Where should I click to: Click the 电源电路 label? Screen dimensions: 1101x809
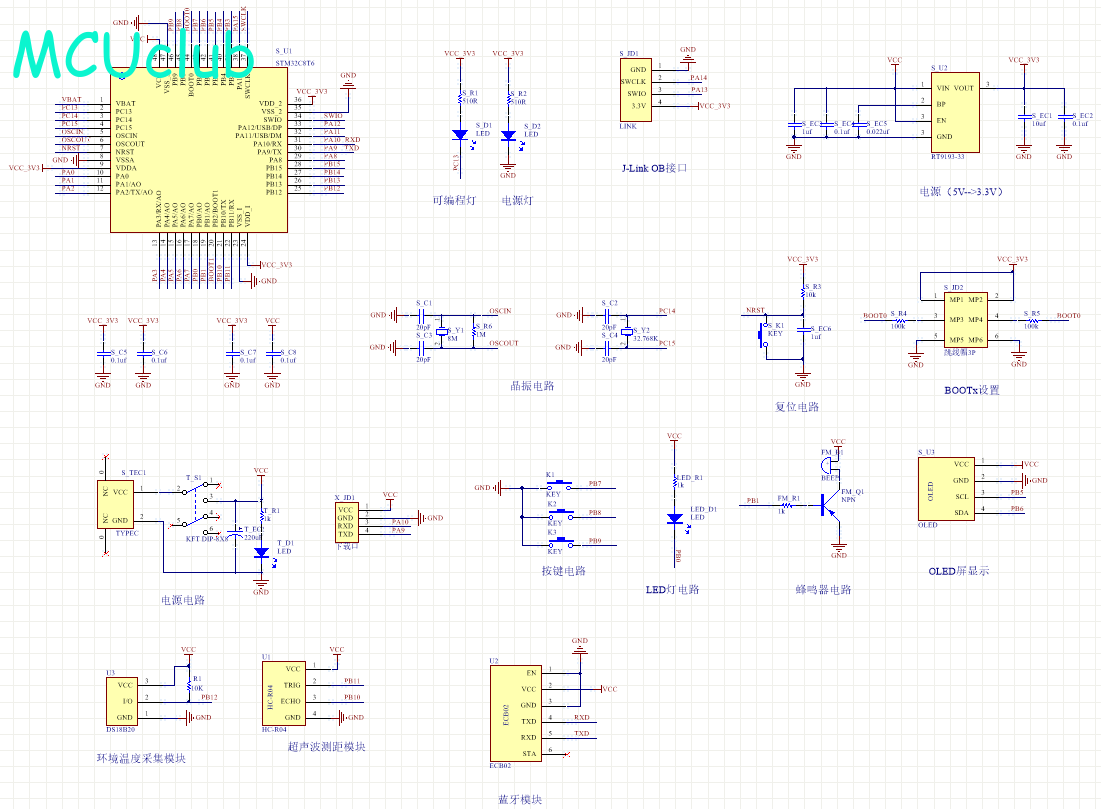pos(183,600)
